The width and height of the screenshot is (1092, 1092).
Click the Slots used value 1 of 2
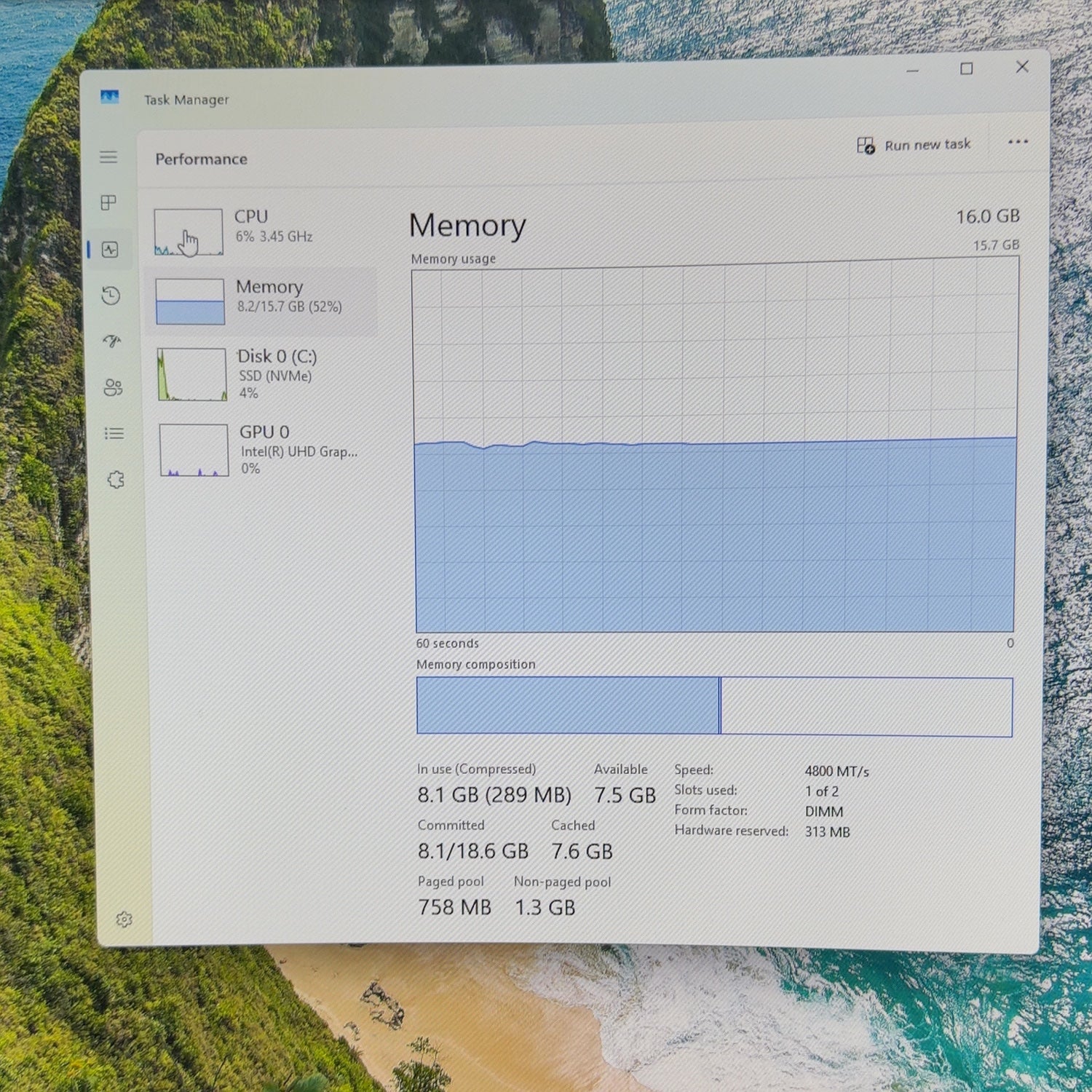(821, 791)
